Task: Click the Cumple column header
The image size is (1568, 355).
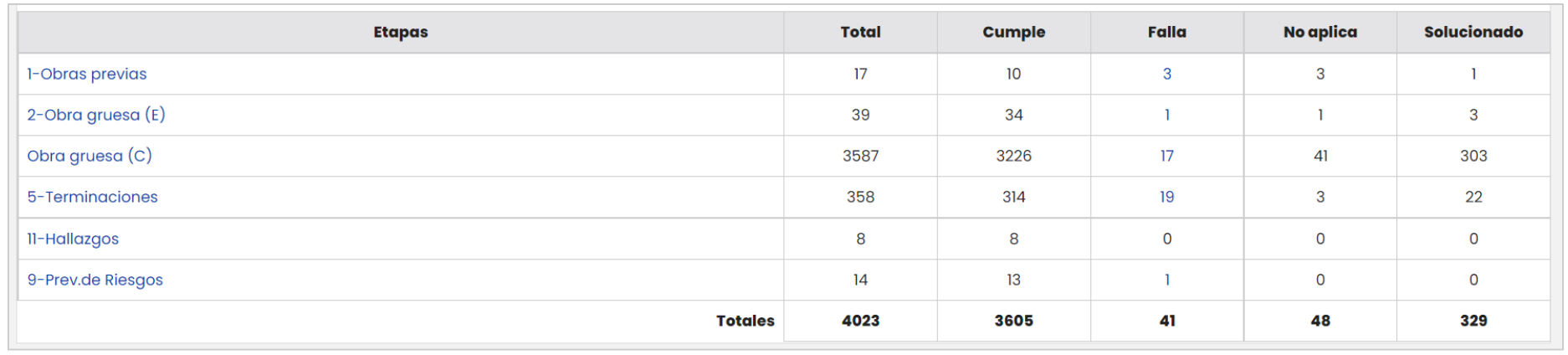Action: pyautogui.click(x=1013, y=32)
